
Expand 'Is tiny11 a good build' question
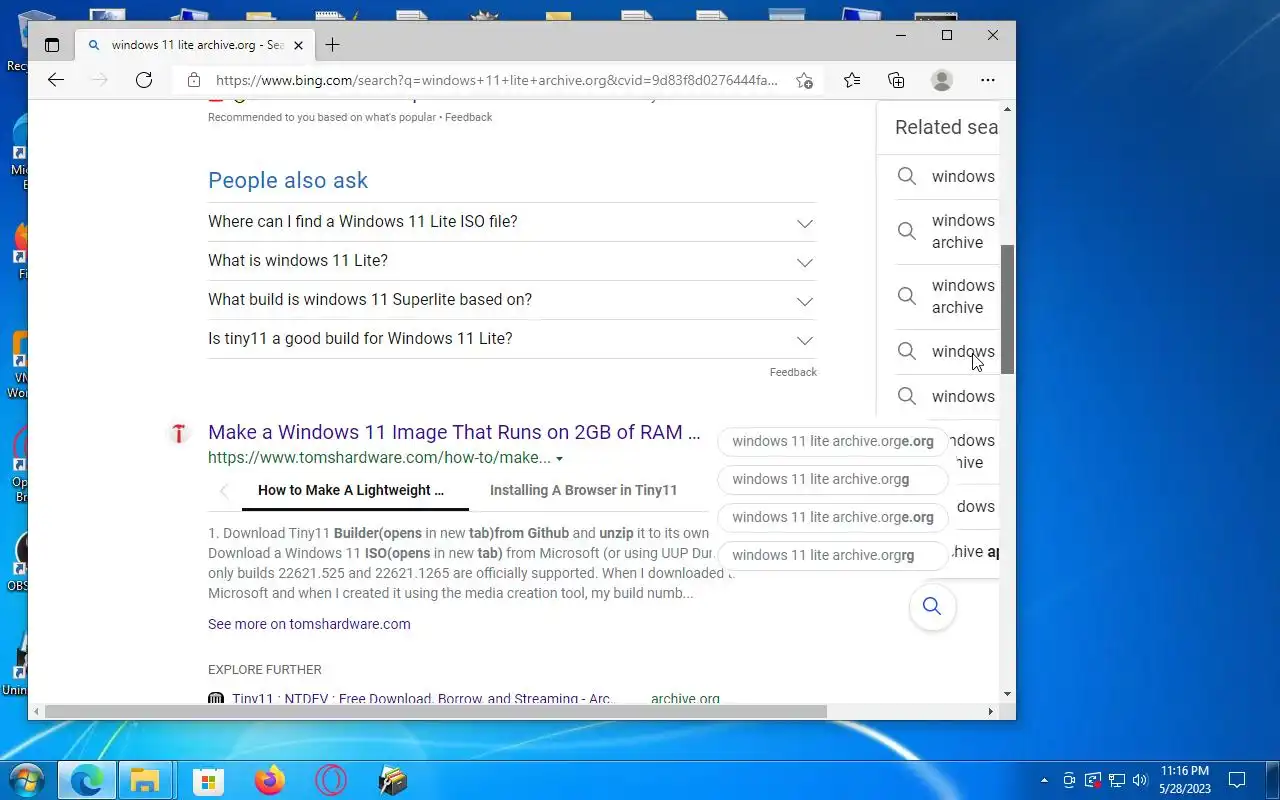coord(512,339)
